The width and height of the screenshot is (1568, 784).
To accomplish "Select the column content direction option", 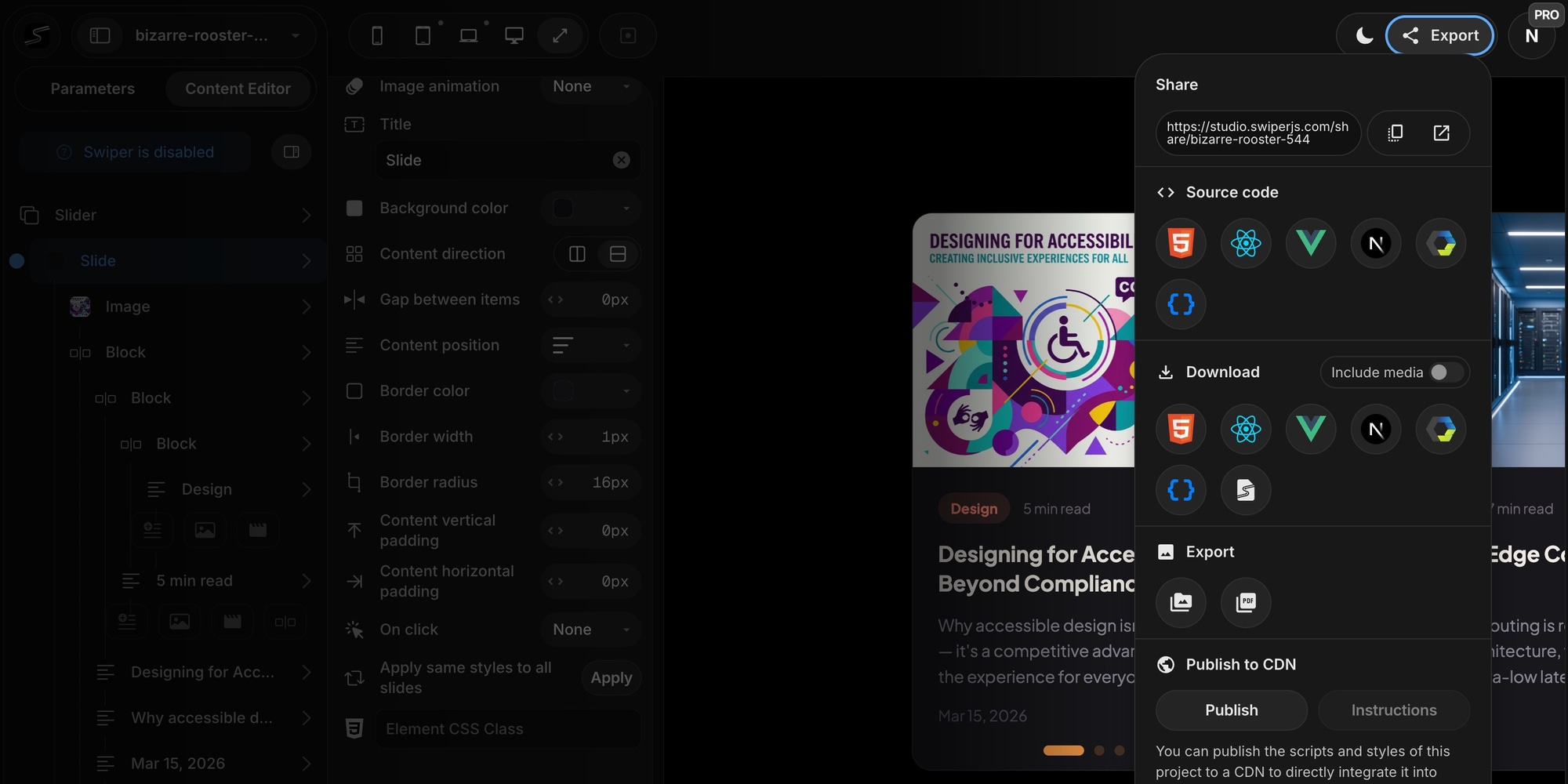I will [x=618, y=254].
